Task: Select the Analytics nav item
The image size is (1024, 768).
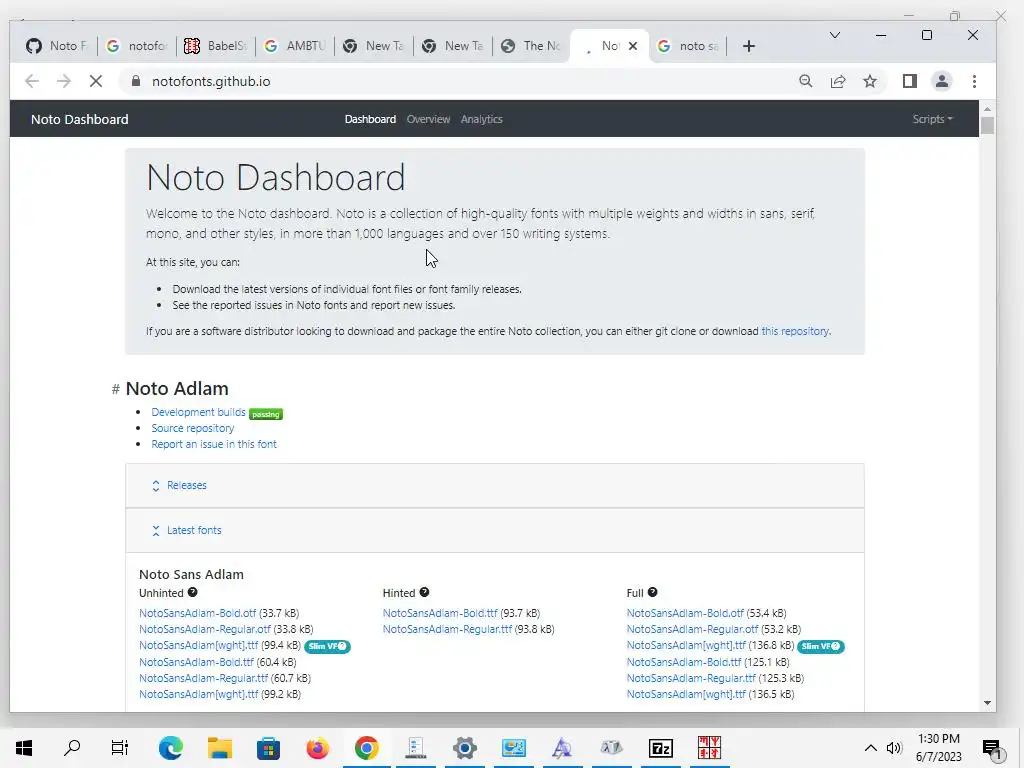Action: (x=481, y=119)
